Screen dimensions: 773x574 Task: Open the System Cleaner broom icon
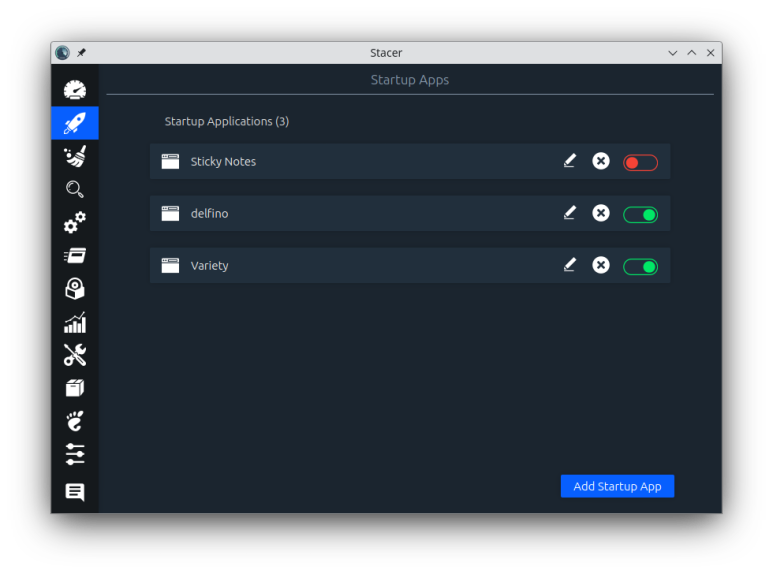[x=75, y=156]
